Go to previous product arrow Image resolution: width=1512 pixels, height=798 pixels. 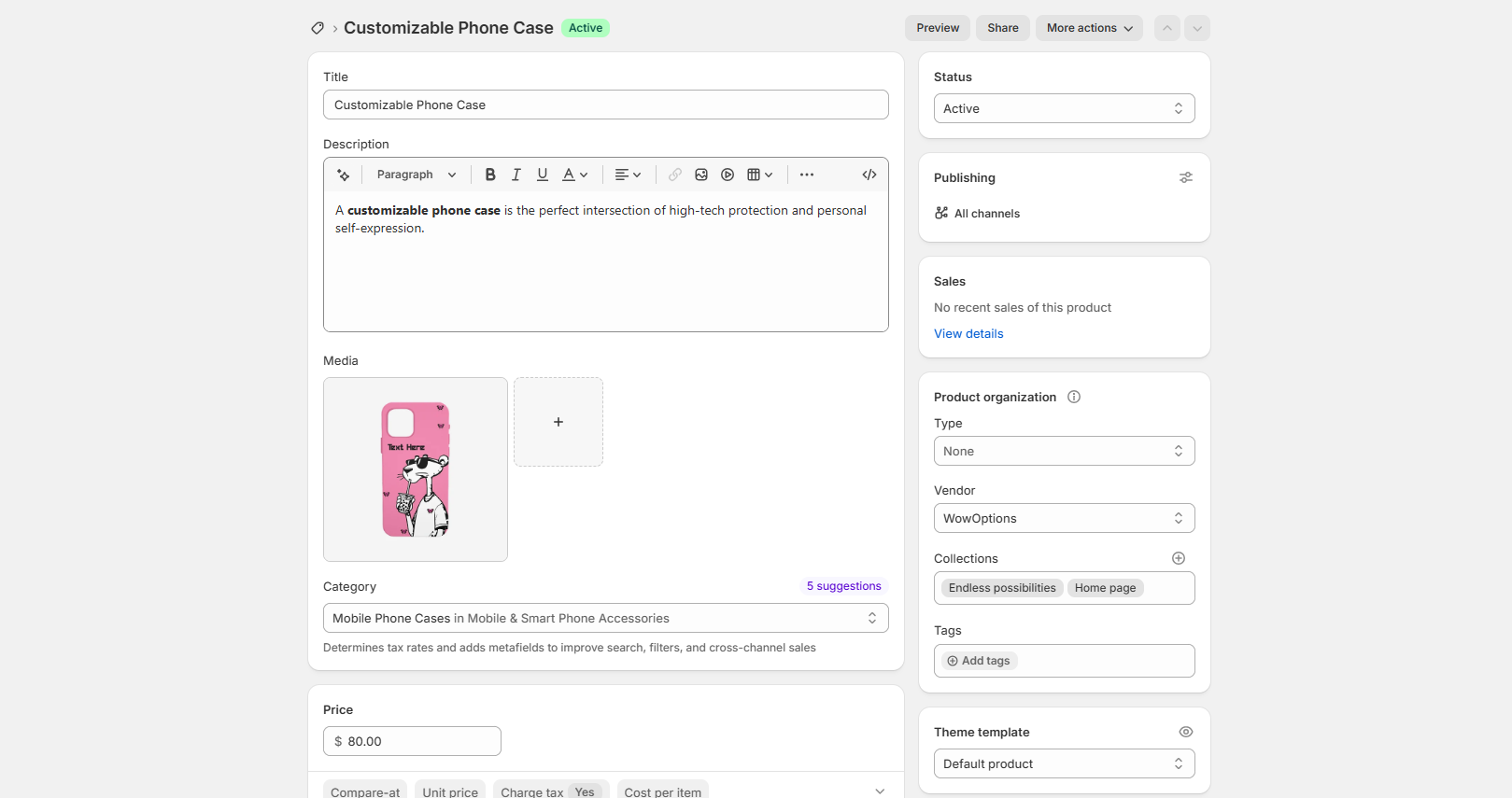tap(1167, 28)
